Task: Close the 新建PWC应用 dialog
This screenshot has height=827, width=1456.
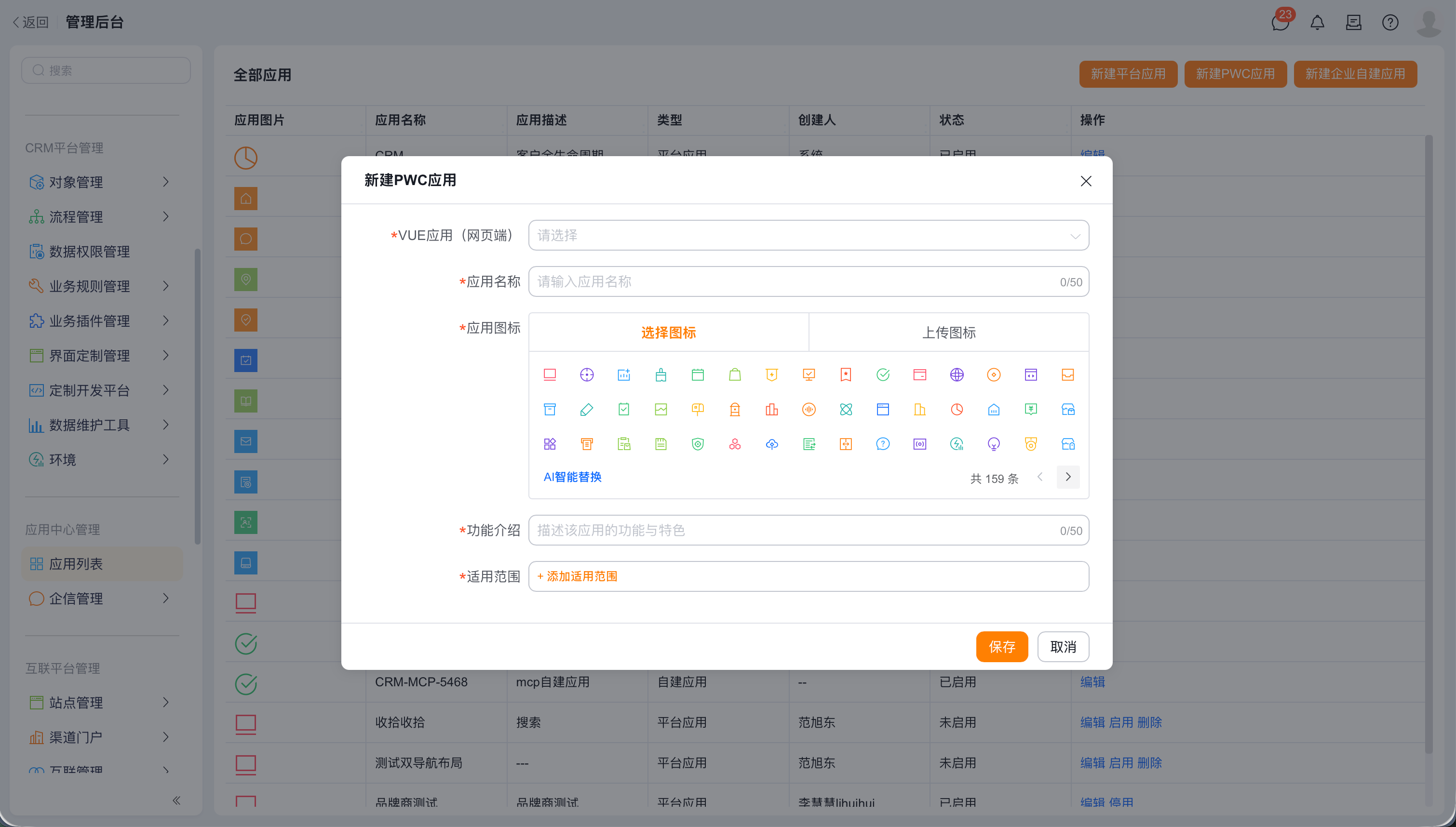Action: pyautogui.click(x=1086, y=181)
